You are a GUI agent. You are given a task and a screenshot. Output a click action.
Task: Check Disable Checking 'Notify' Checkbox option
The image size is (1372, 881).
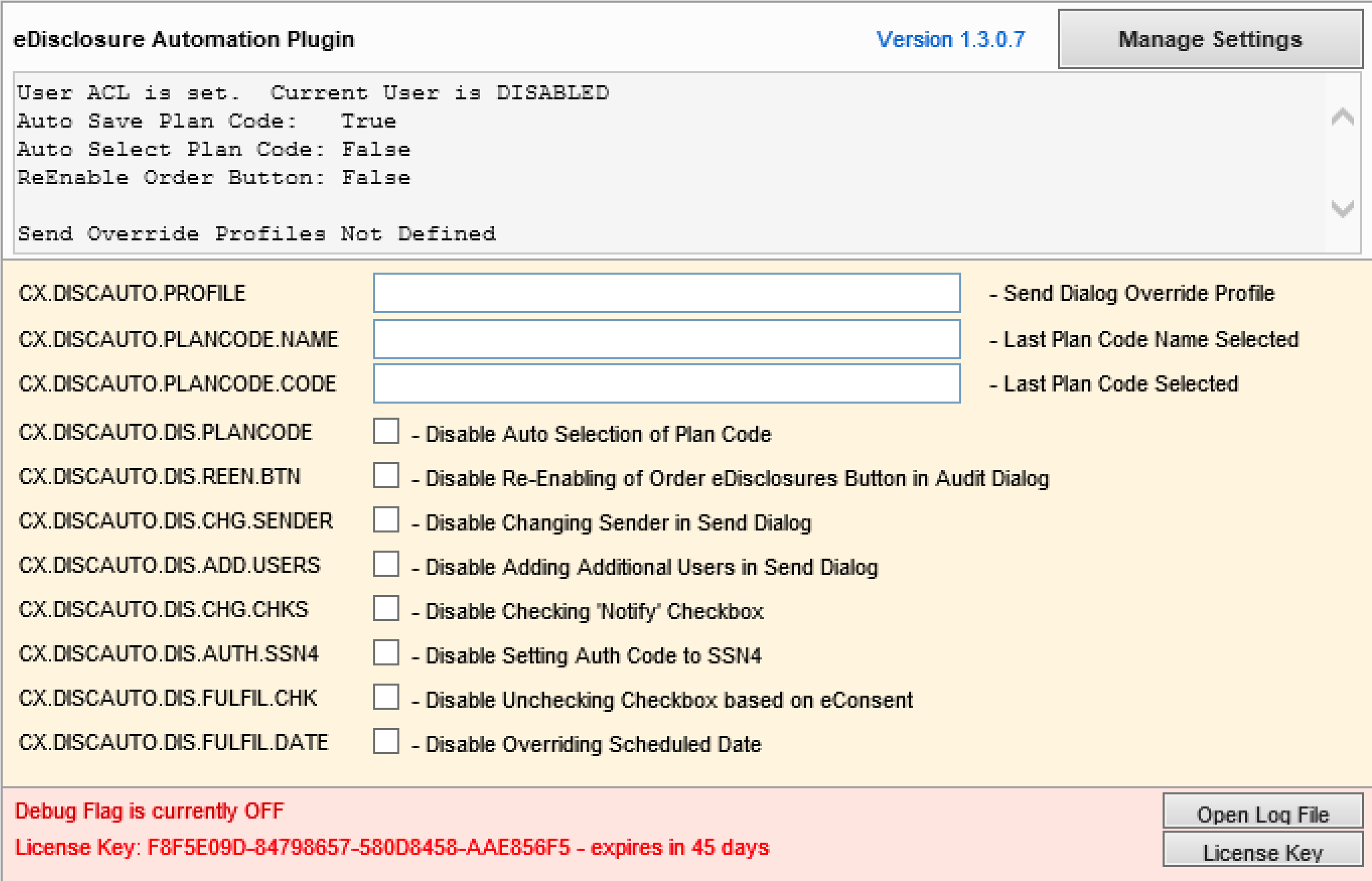(x=387, y=609)
